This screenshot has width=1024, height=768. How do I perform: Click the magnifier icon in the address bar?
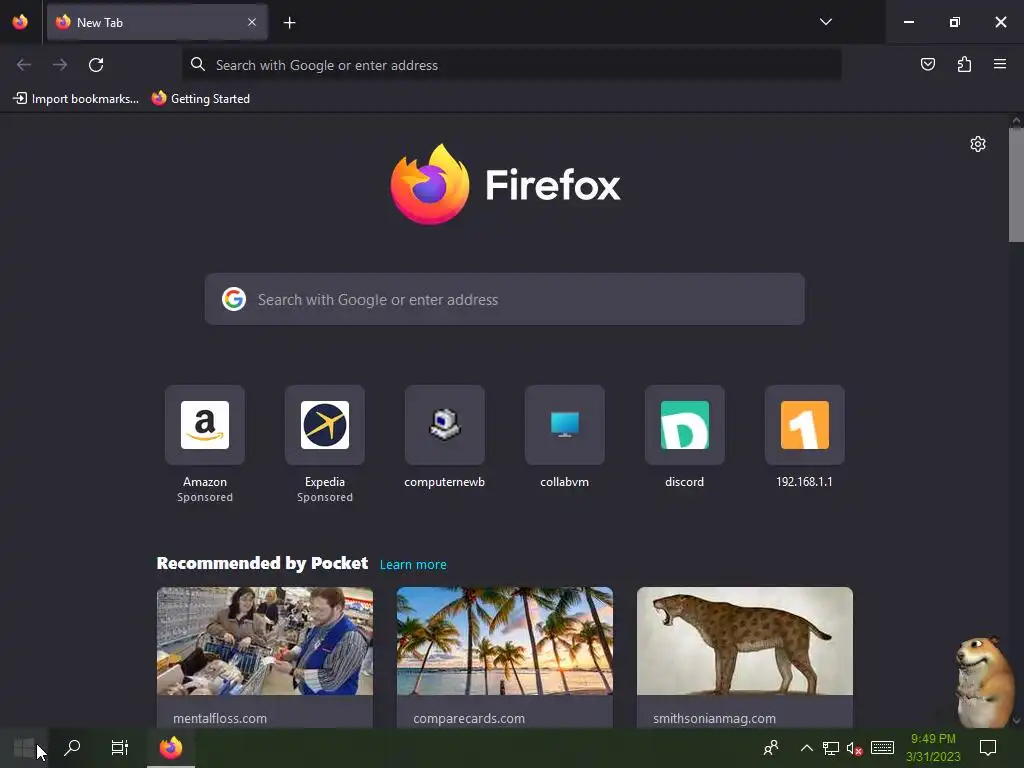pos(198,64)
